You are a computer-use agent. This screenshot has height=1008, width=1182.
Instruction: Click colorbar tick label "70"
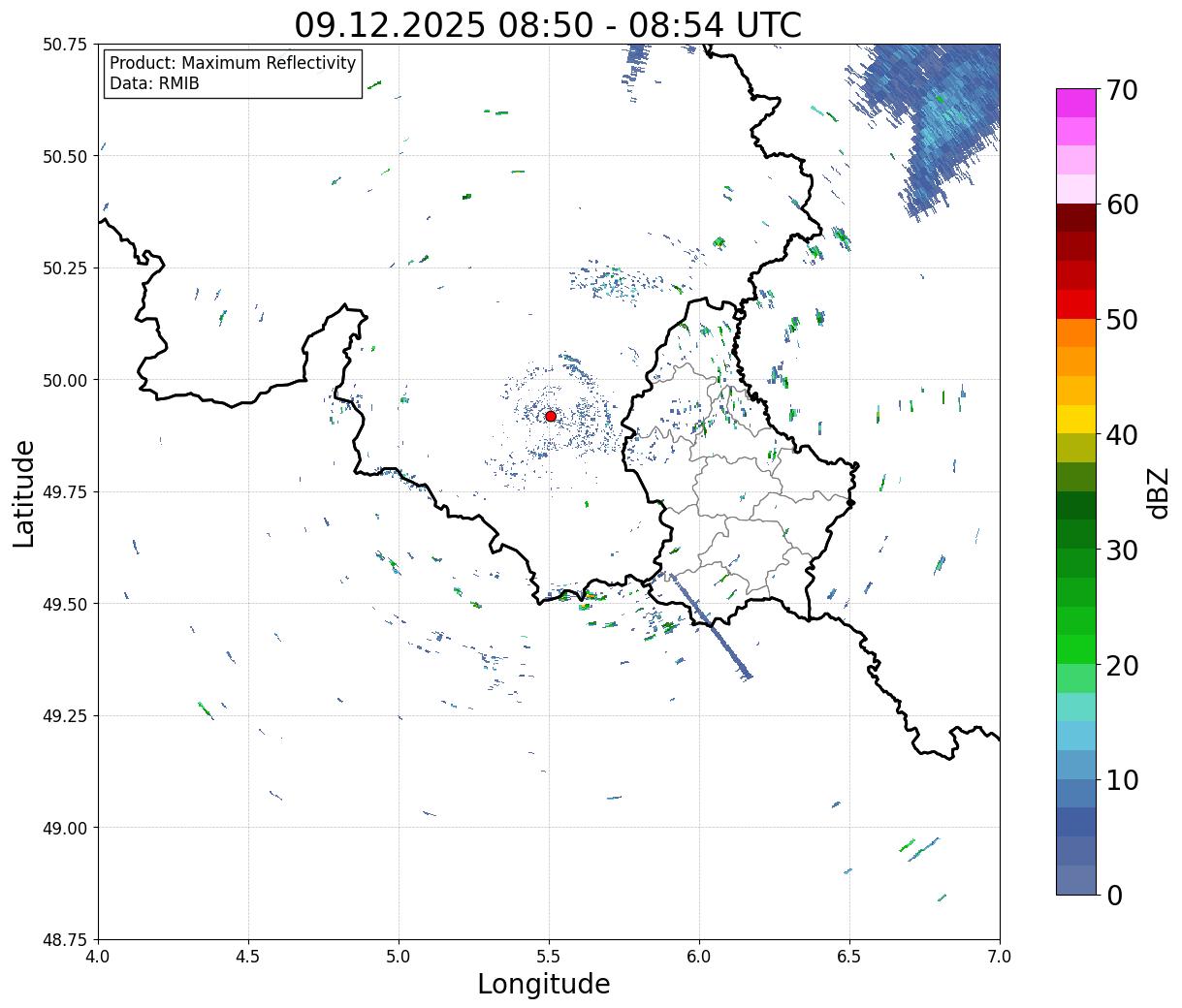click(x=1122, y=90)
